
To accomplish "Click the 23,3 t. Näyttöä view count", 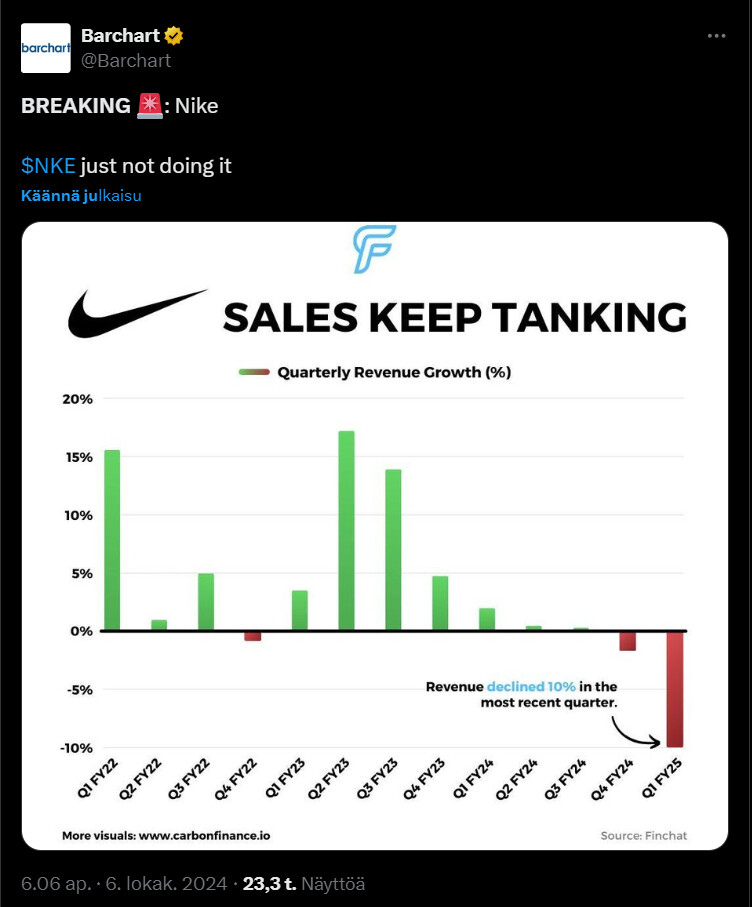I will click(307, 883).
